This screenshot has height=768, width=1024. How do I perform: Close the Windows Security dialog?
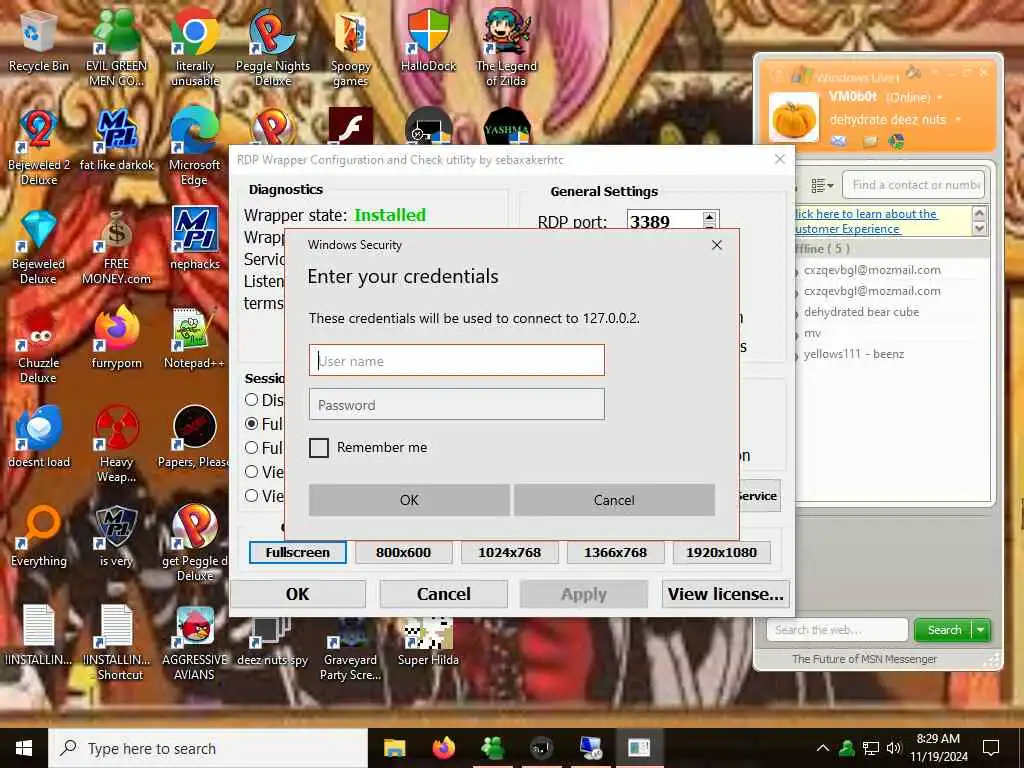click(716, 245)
